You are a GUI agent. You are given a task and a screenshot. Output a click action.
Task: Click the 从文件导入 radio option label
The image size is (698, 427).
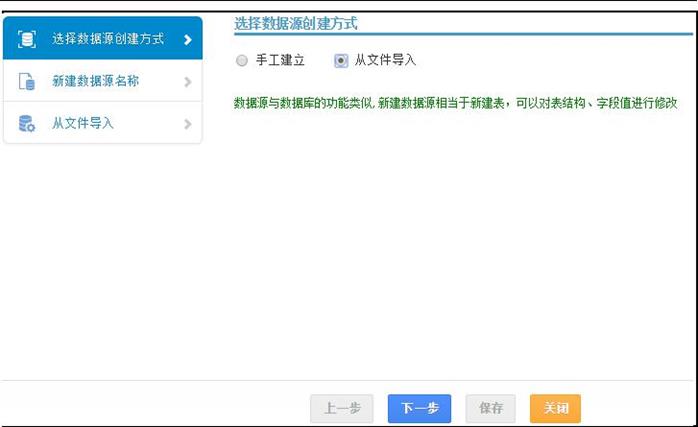pos(386,60)
